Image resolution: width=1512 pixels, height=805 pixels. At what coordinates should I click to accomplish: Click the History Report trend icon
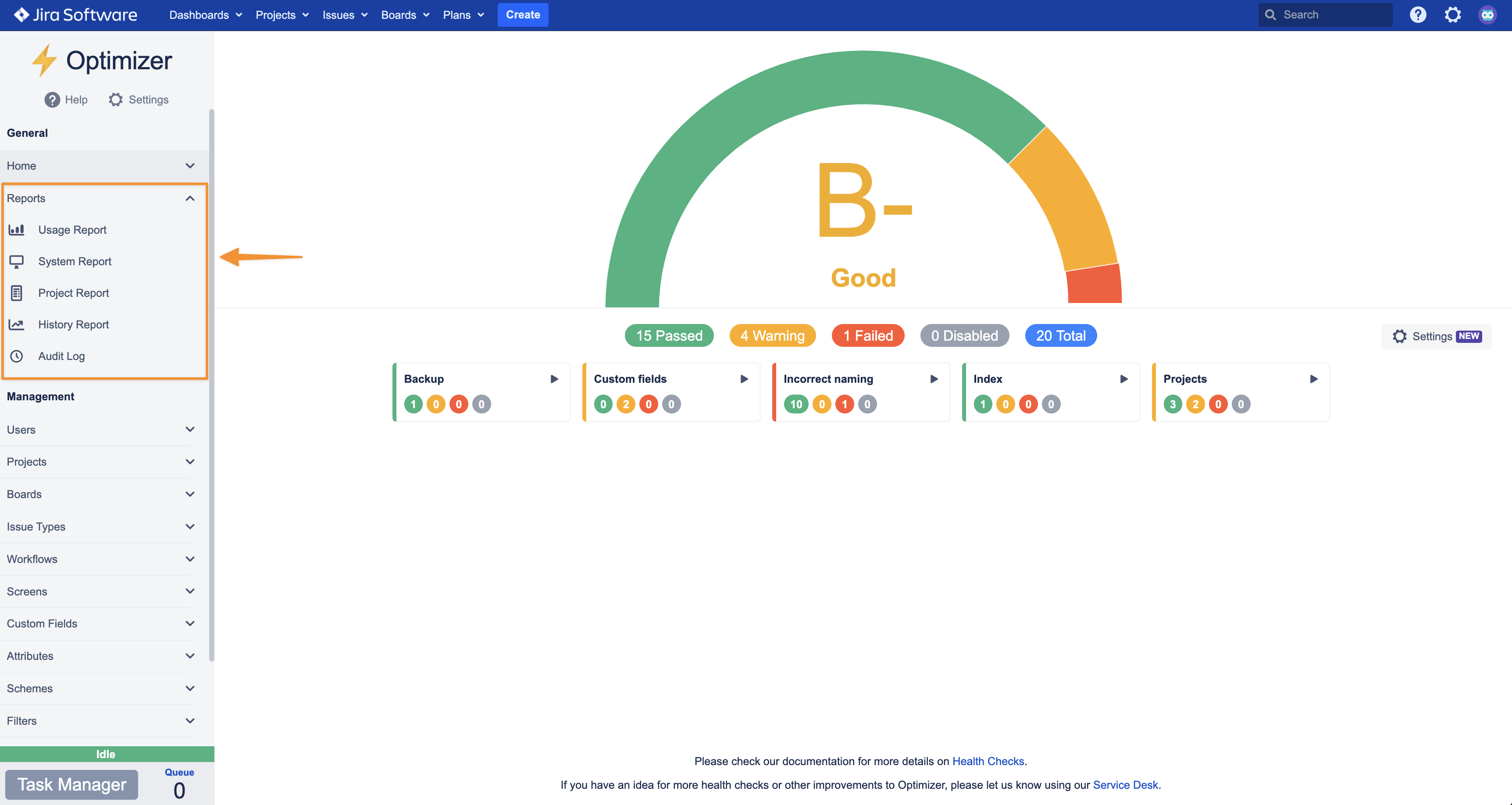(x=16, y=324)
